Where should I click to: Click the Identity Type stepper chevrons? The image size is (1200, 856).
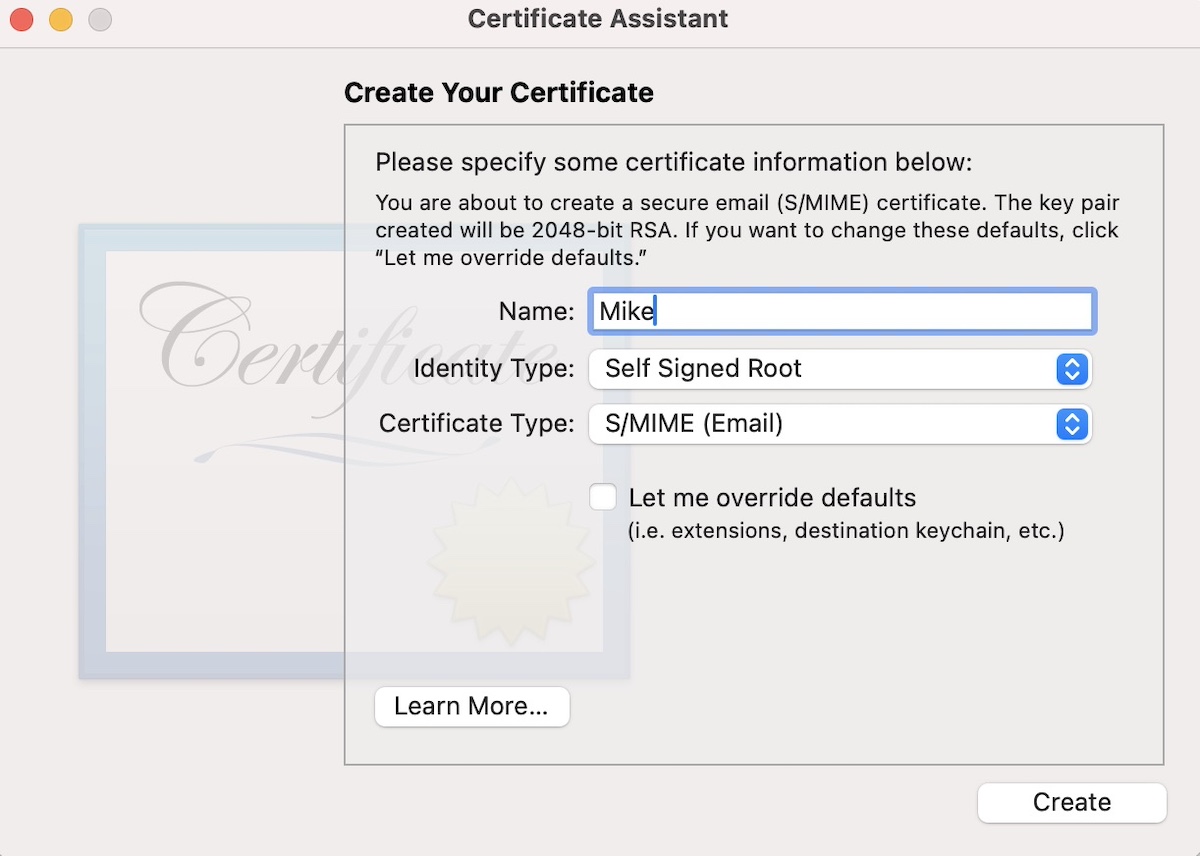coord(1071,370)
